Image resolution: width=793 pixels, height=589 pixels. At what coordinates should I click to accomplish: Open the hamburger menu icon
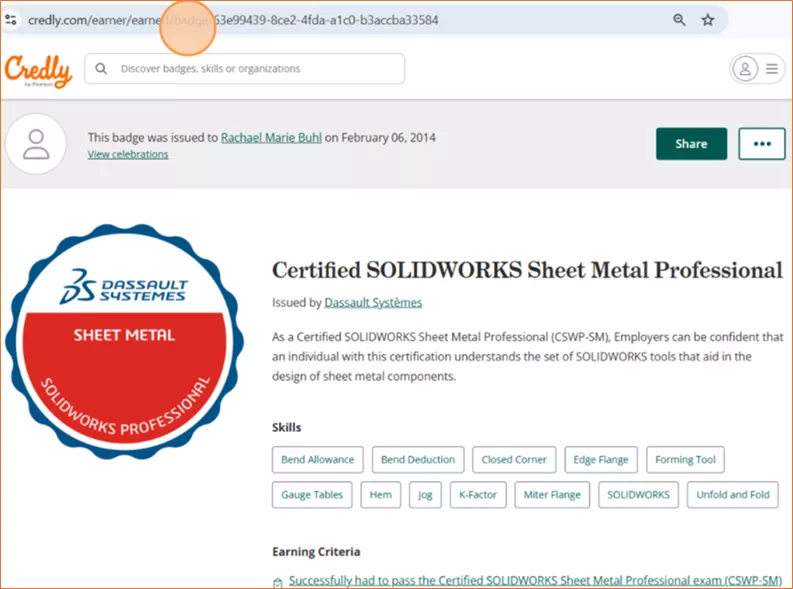(x=772, y=69)
